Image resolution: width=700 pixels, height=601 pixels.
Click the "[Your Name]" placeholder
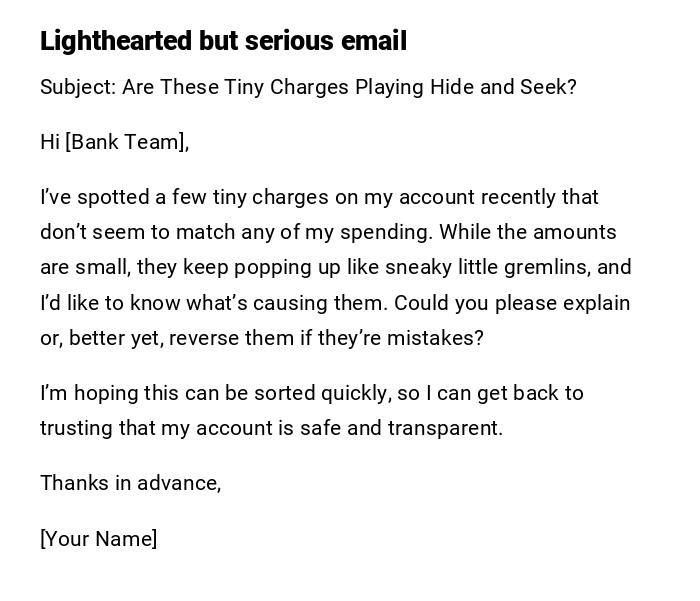(x=98, y=539)
